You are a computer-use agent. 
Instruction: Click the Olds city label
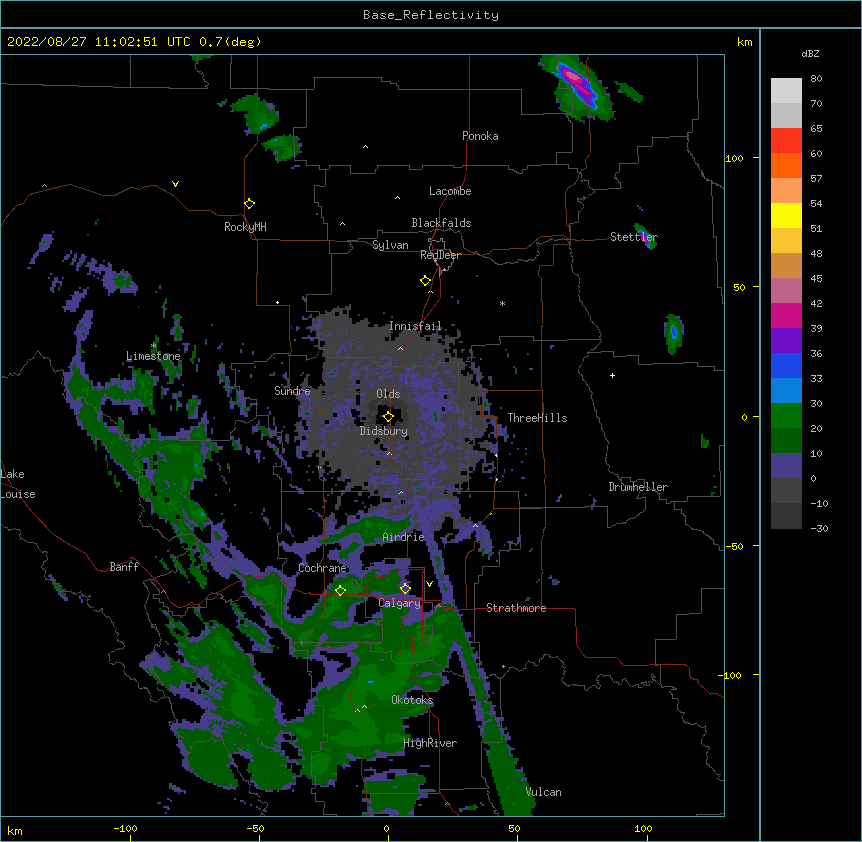388,394
